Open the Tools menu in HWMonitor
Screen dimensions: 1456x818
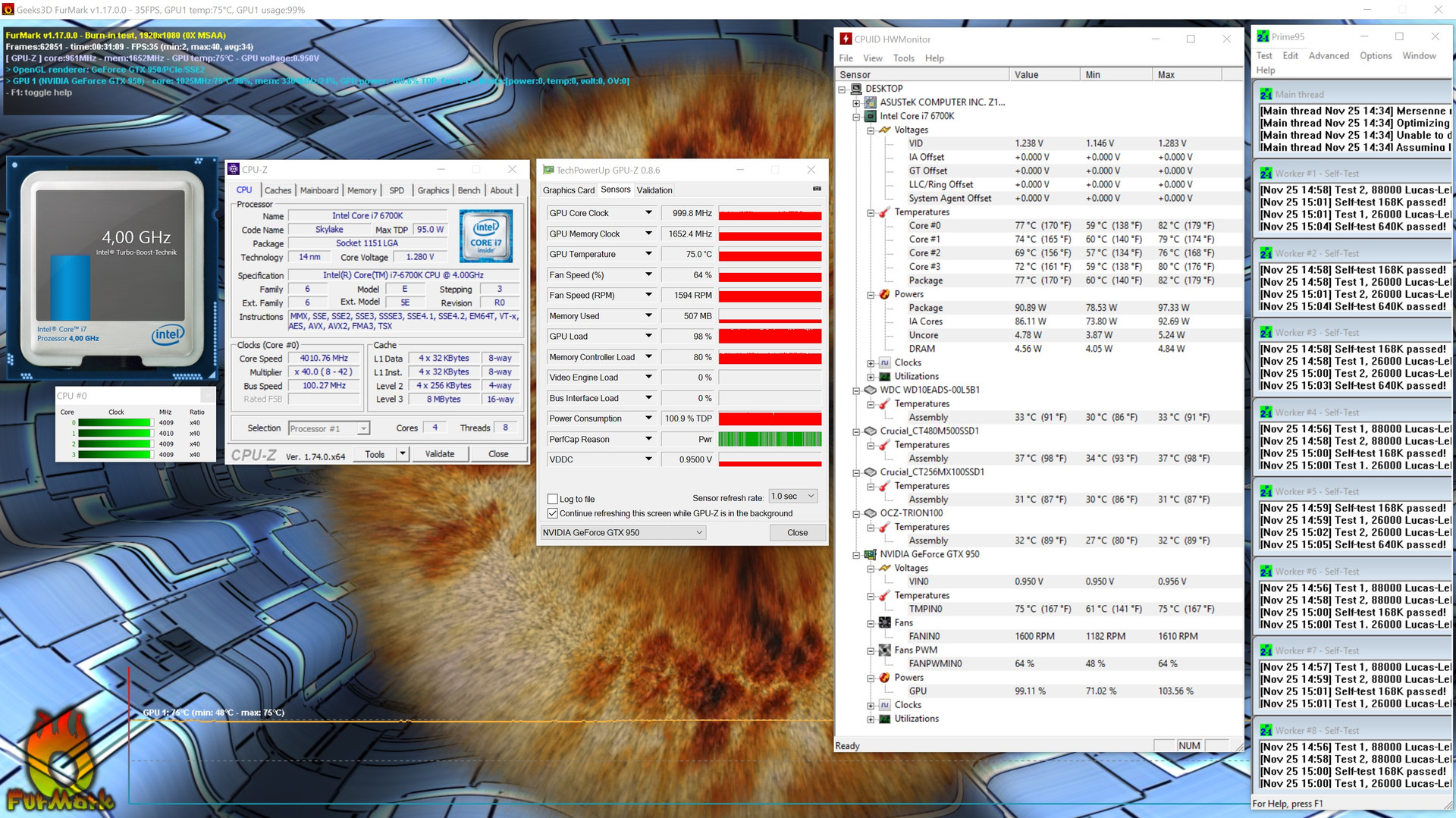[x=903, y=58]
